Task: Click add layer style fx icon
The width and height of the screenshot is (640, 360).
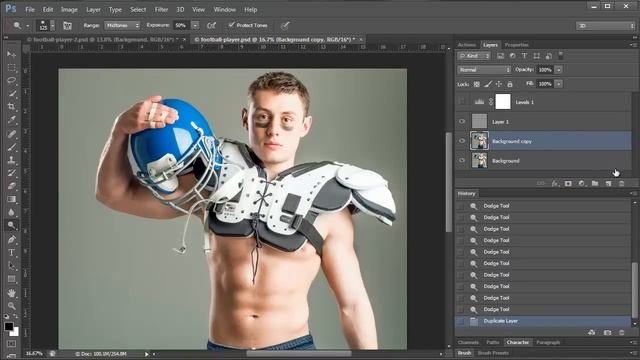Action: [x=555, y=183]
